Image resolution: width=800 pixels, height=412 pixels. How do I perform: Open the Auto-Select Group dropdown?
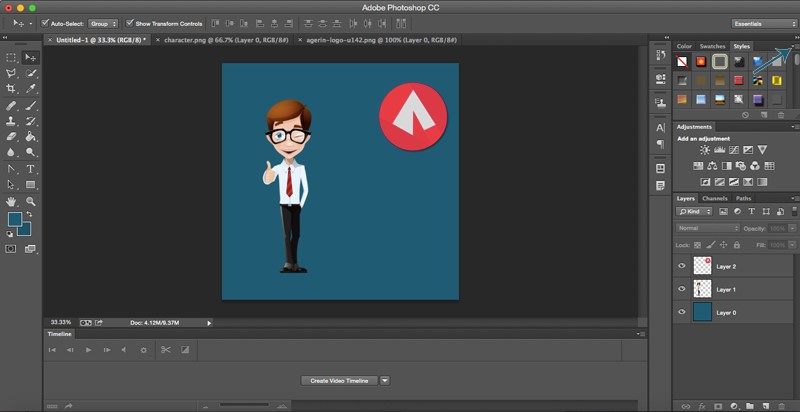(103, 23)
